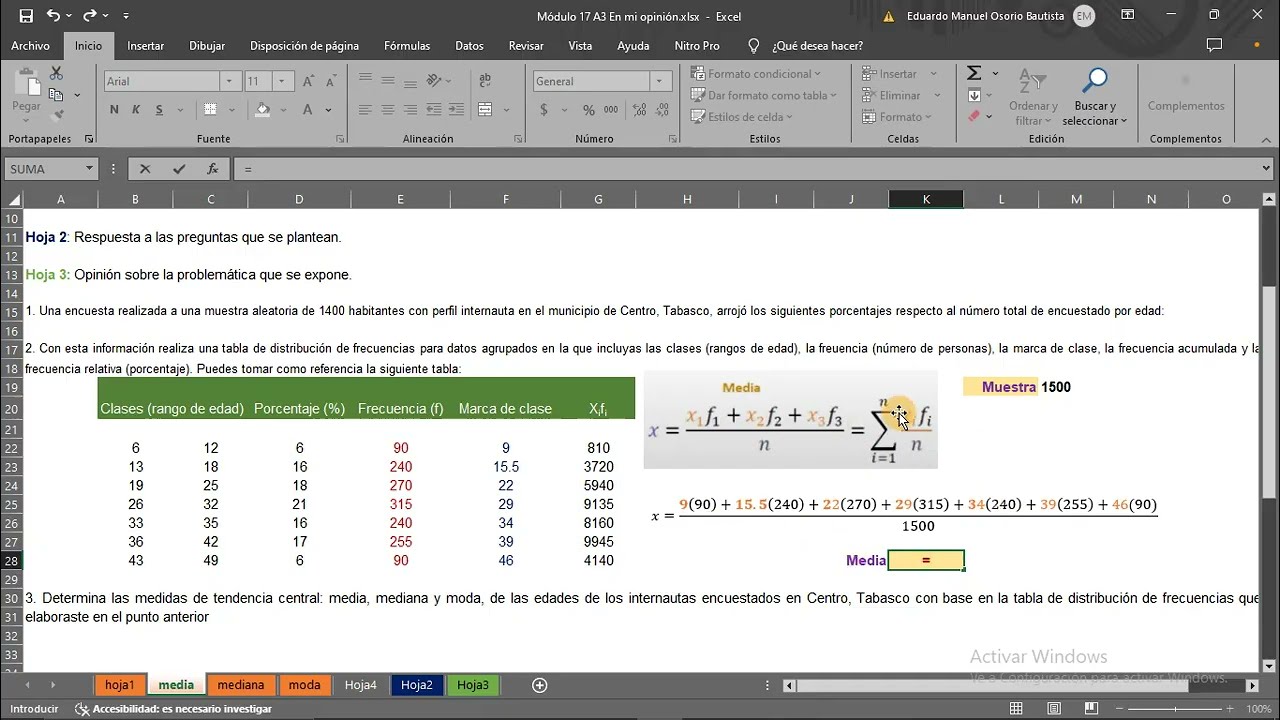The image size is (1280, 720).
Task: Click the Eliminar cells button
Action: click(901, 95)
